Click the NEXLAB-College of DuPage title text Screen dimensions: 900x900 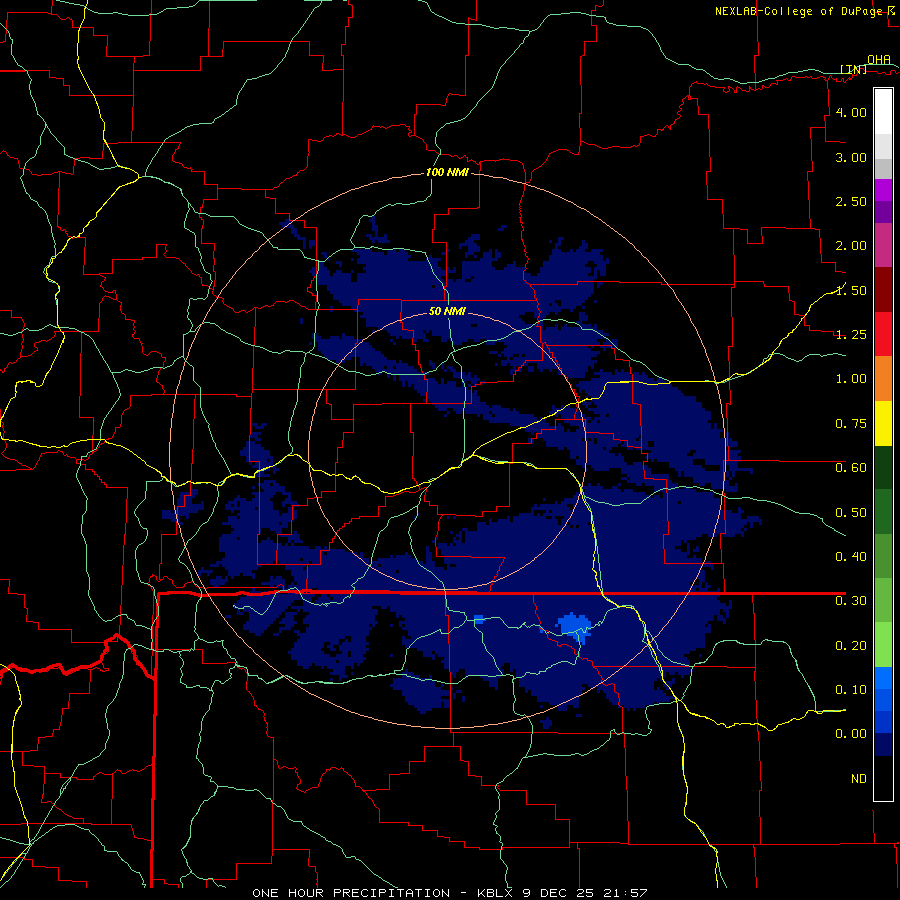(x=799, y=11)
